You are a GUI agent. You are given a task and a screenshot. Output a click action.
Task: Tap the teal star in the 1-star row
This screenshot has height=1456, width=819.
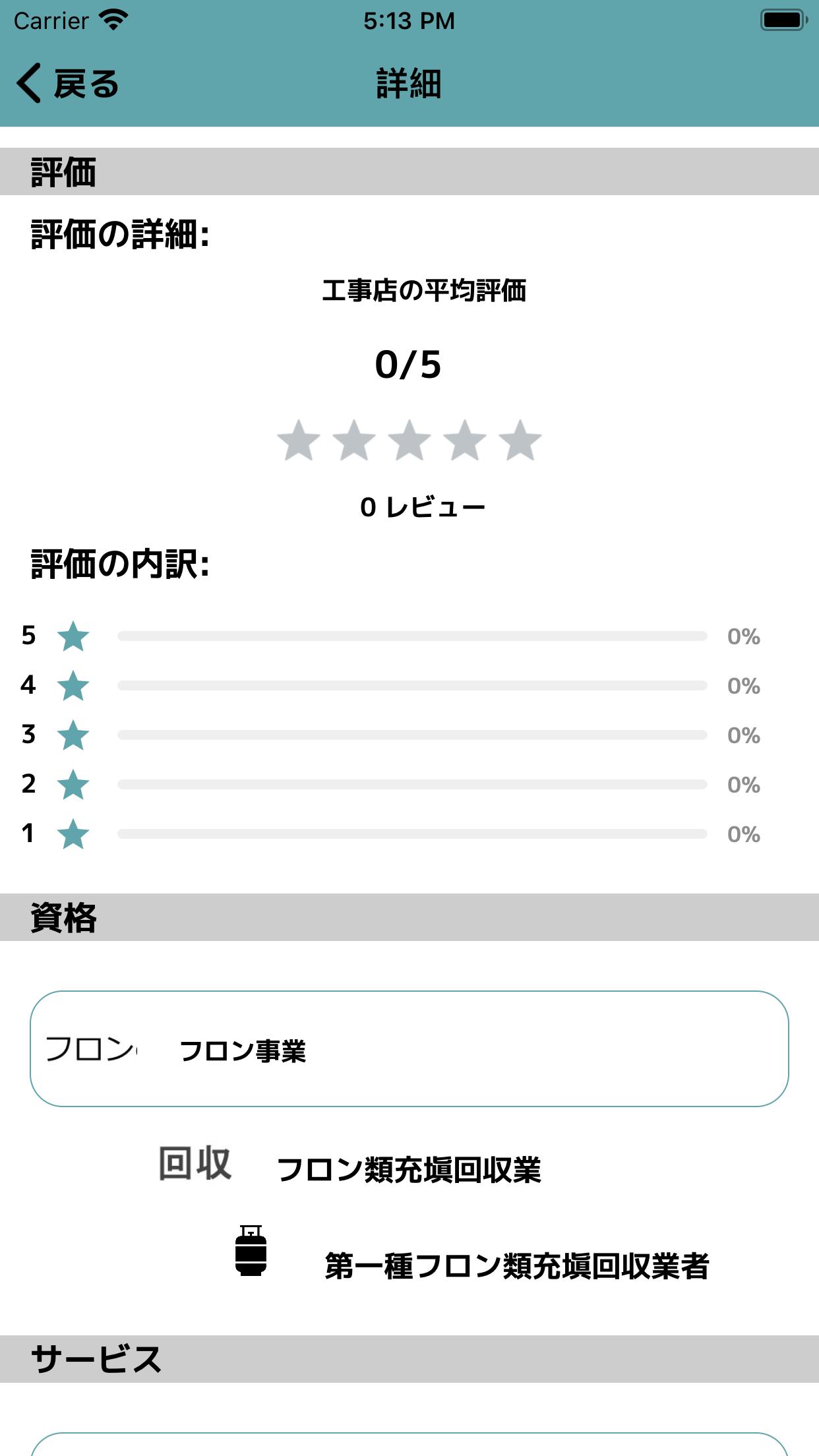[x=73, y=834]
